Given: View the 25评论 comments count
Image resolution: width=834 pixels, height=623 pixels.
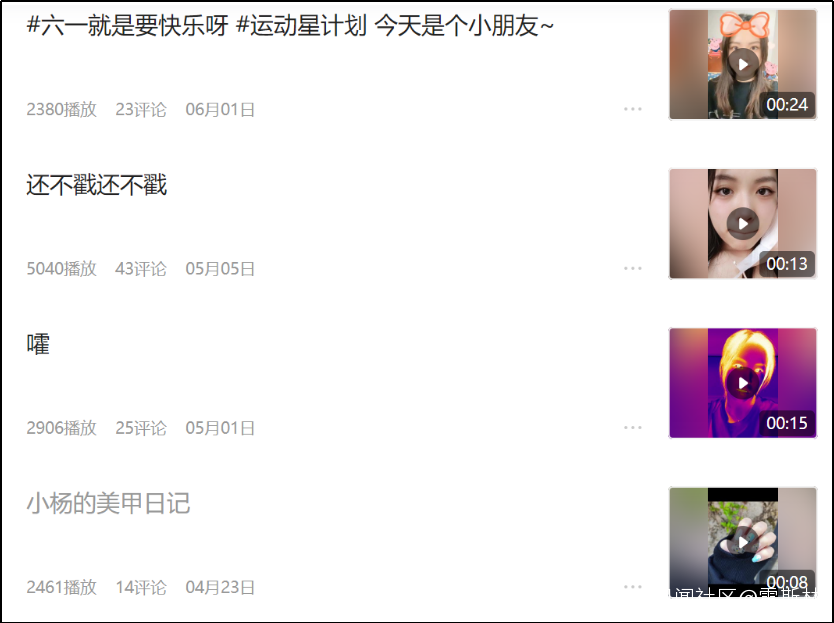Looking at the screenshot, I should click(141, 428).
